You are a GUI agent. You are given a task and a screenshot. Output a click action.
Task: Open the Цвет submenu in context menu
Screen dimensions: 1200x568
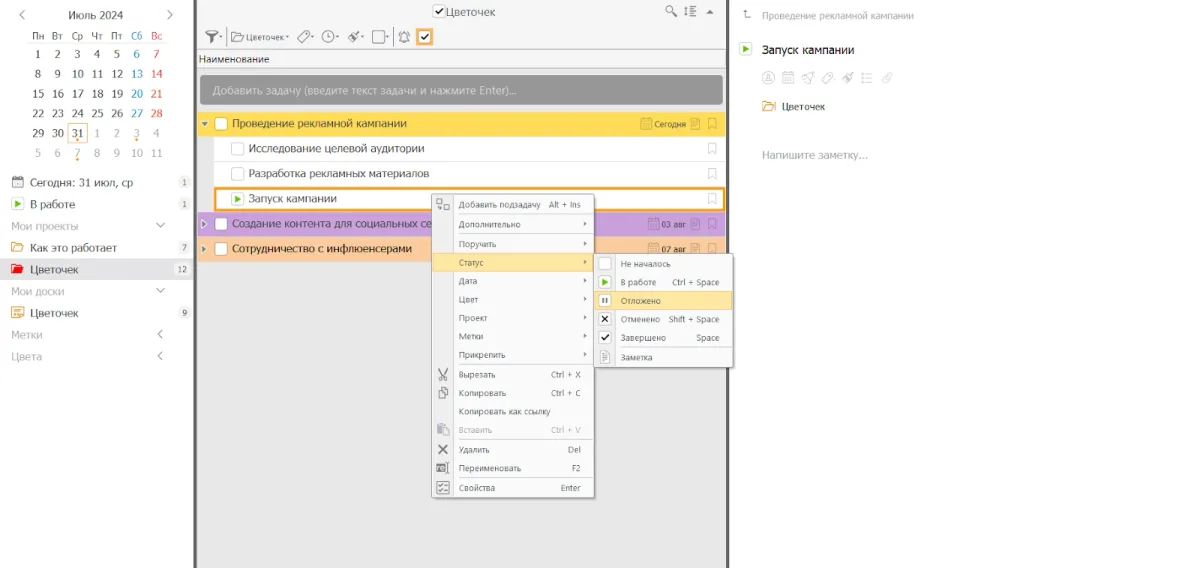coord(468,299)
